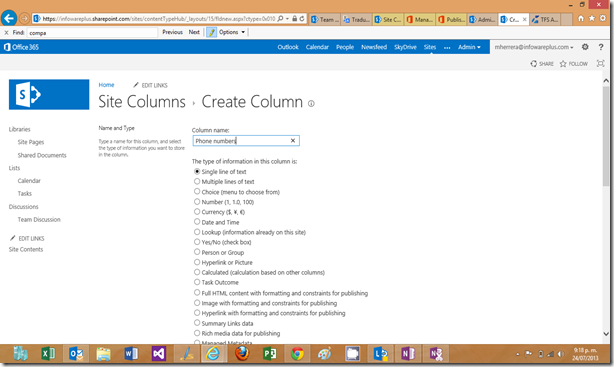Open Newsfeed in Office 365 navigation
614x367 pixels.
374,47
